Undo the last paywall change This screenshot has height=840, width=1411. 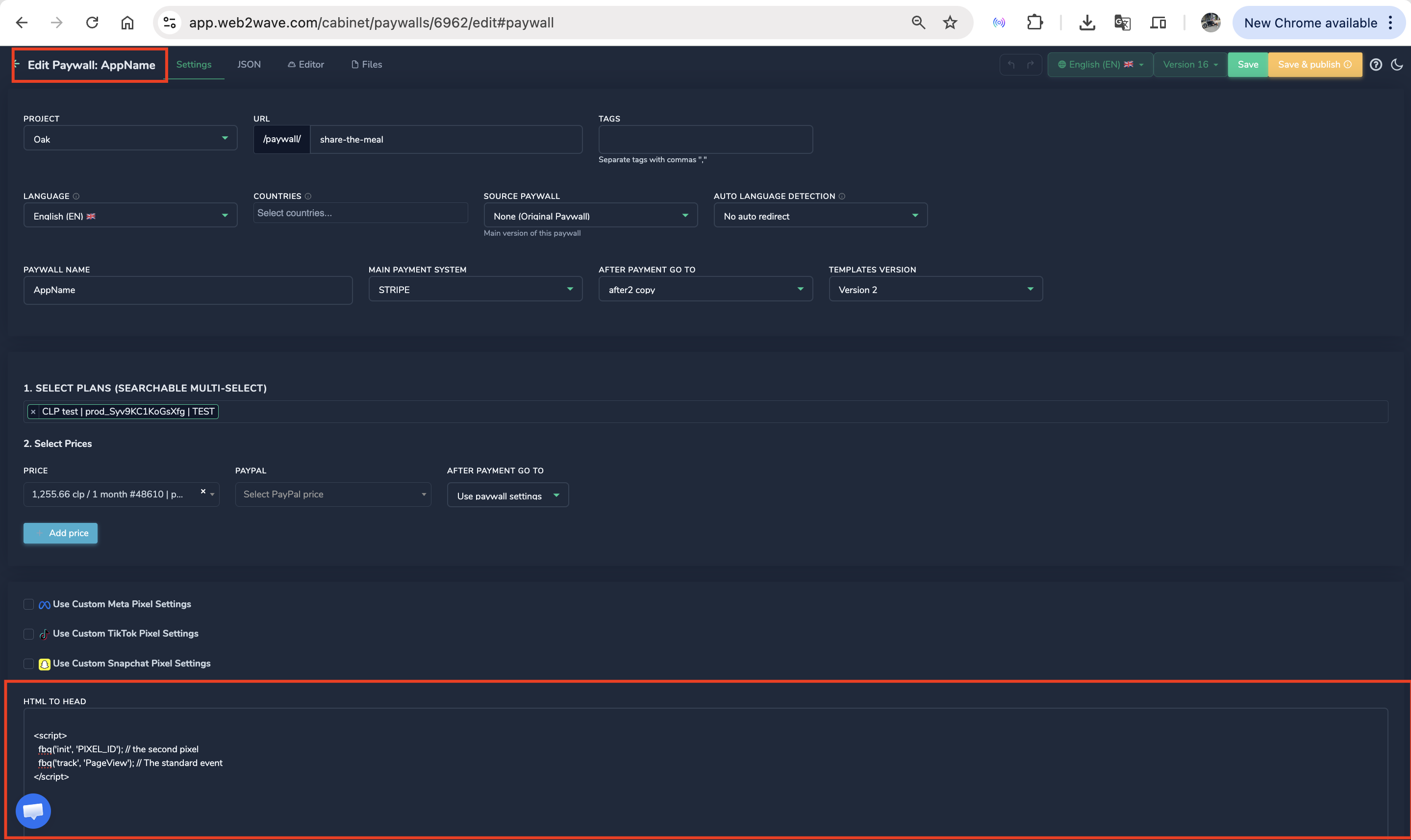pyautogui.click(x=1011, y=65)
